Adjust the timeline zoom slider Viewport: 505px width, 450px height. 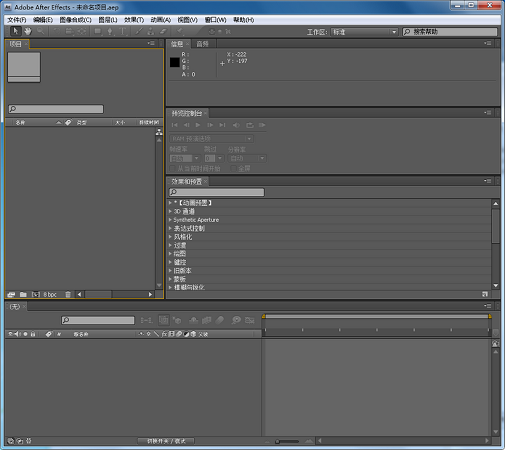click(x=287, y=442)
